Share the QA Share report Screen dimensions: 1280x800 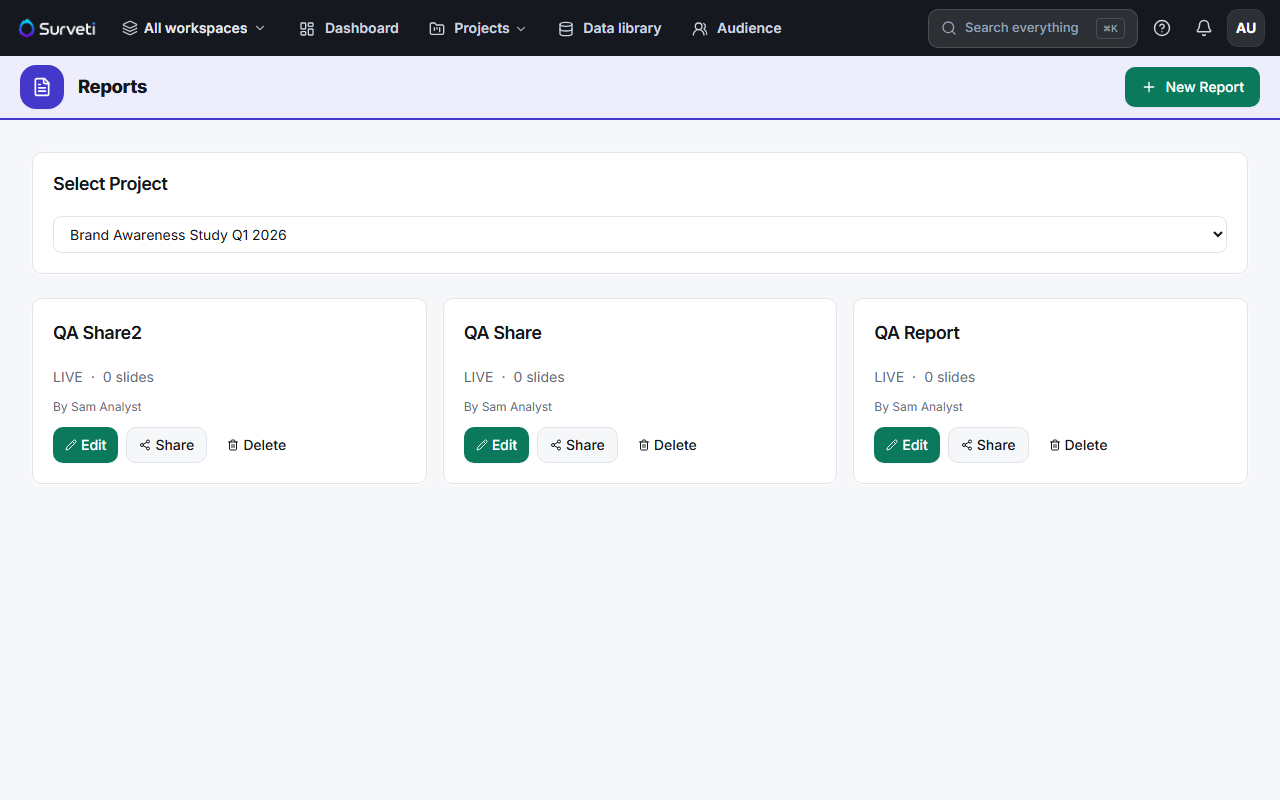tap(577, 445)
